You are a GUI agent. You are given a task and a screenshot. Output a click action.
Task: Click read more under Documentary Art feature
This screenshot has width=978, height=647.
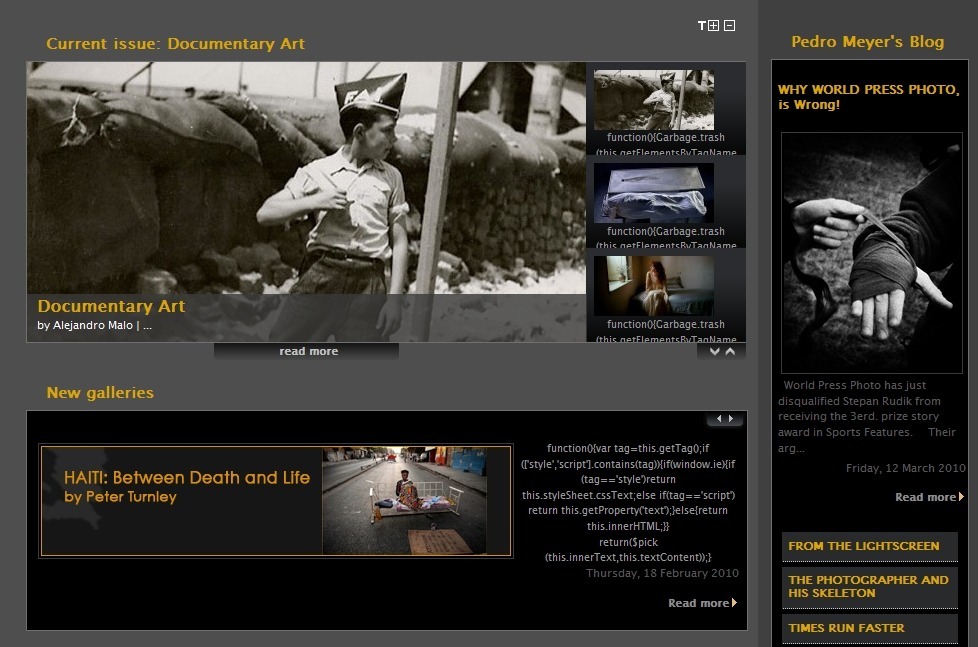coord(307,351)
